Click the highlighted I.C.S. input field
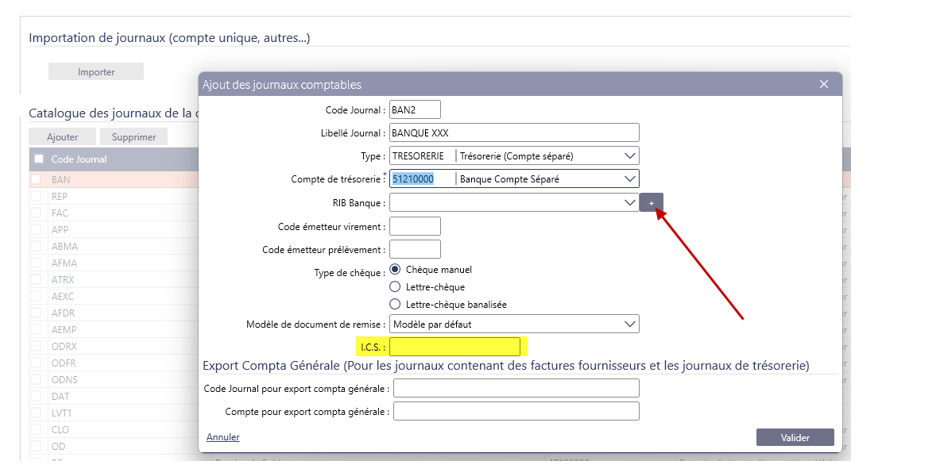Image resolution: width=935 pixels, height=468 pixels. 455,347
